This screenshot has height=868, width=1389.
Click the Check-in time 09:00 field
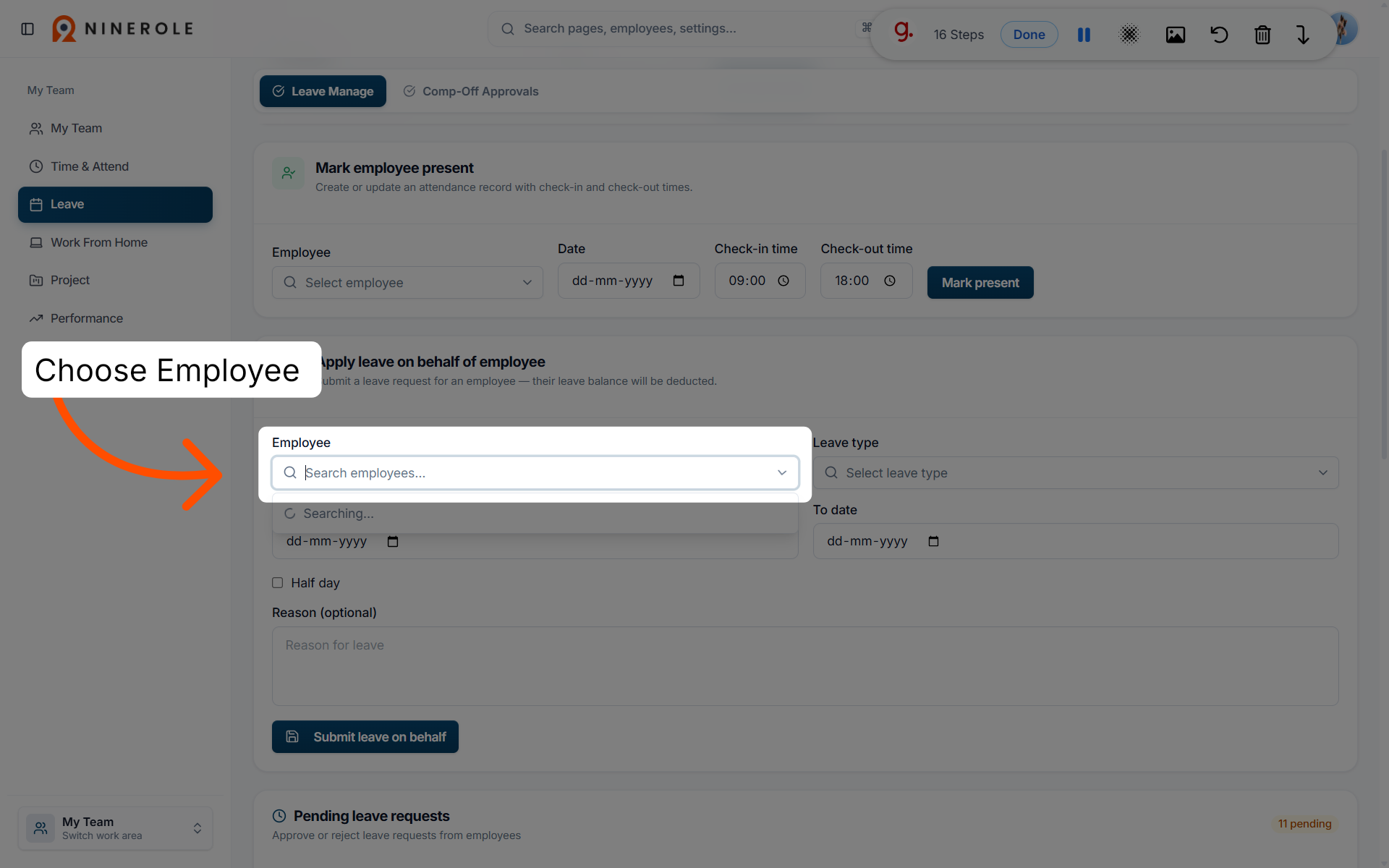[760, 281]
